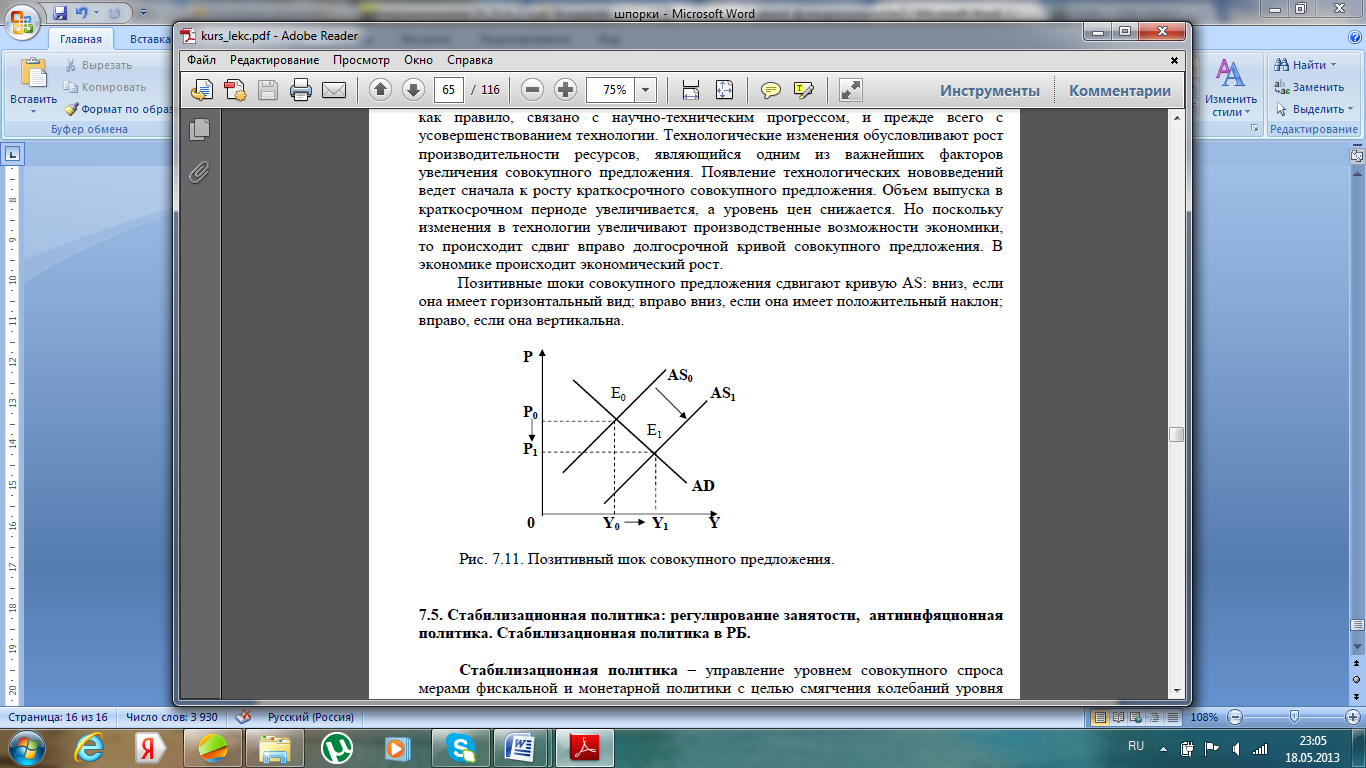The width and height of the screenshot is (1366, 768).
Task: Open the Окно menu
Action: coord(418,60)
